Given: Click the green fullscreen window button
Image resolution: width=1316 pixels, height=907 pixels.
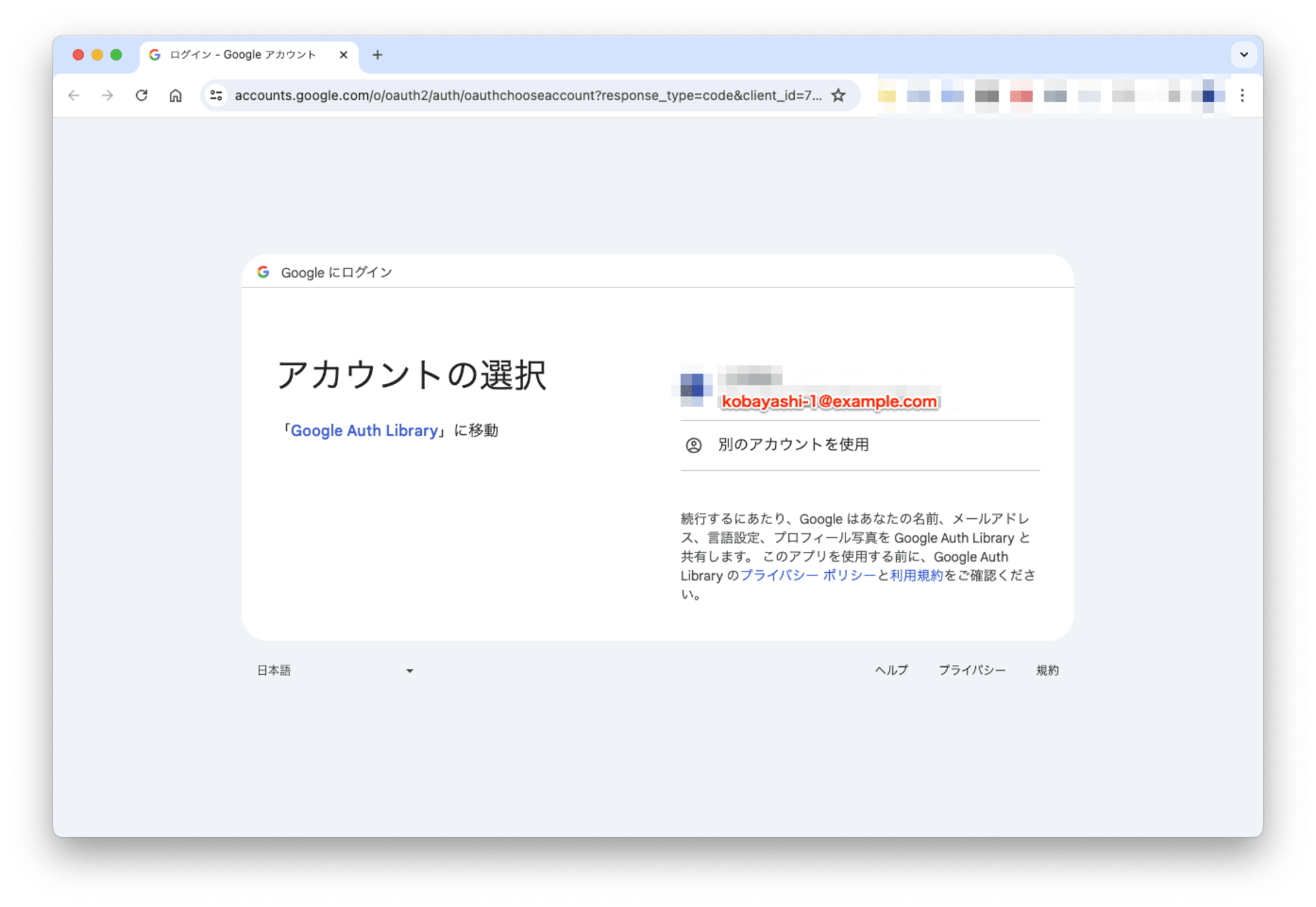Looking at the screenshot, I should point(116,55).
